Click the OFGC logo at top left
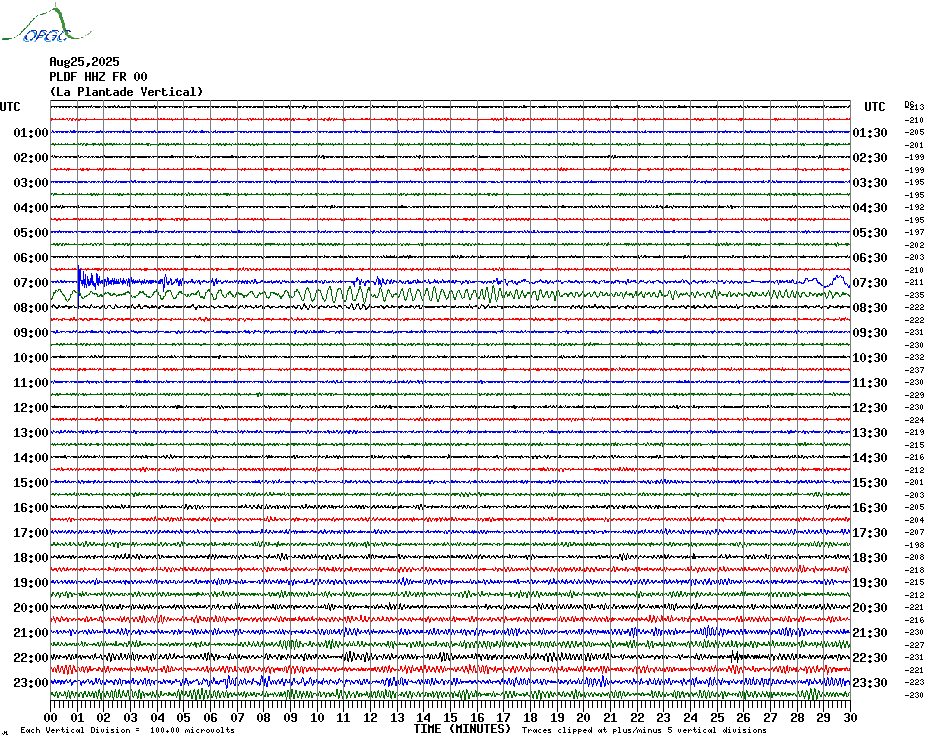Viewport: 930px width, 744px height. coord(46,24)
